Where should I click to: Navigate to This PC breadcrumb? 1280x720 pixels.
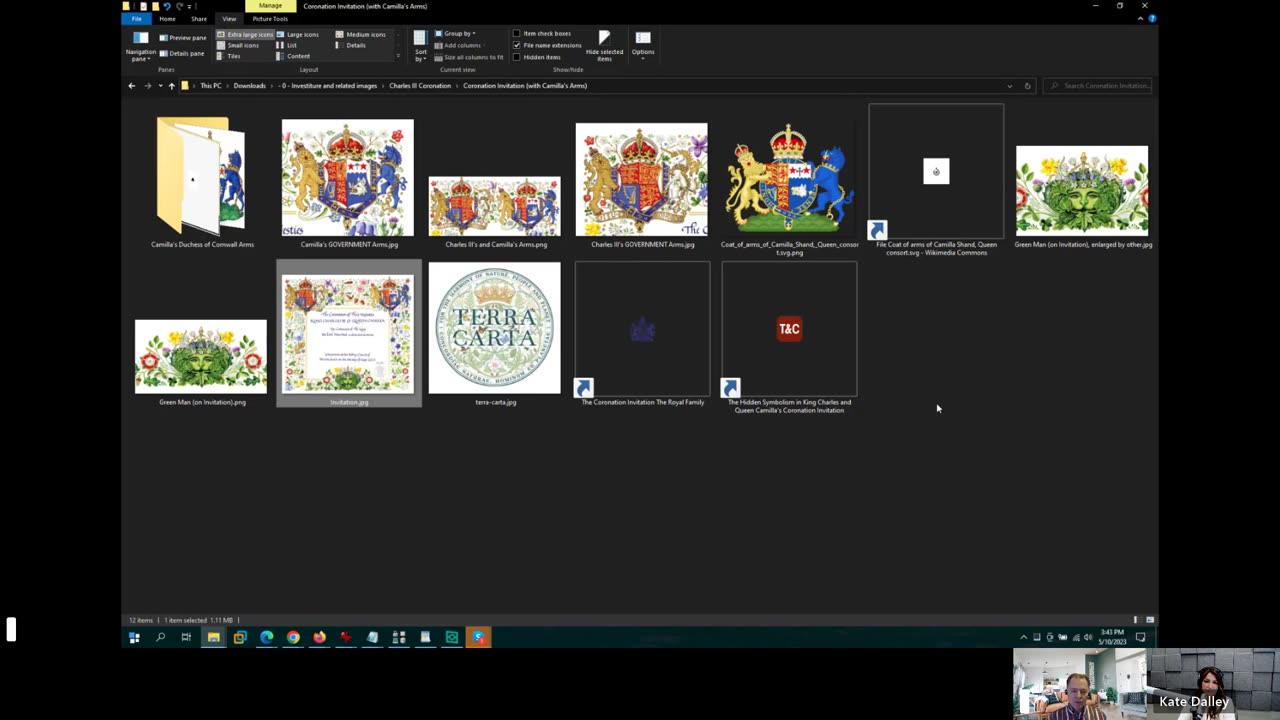[x=210, y=86]
